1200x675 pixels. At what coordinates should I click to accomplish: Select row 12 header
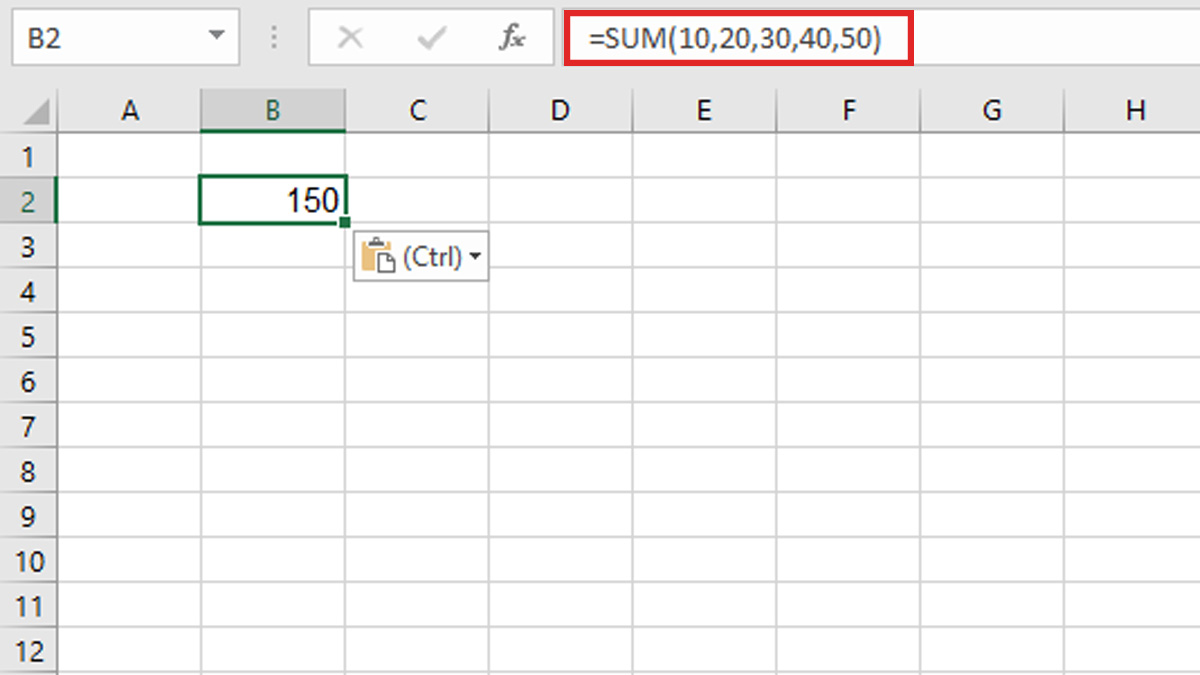pyautogui.click(x=28, y=651)
